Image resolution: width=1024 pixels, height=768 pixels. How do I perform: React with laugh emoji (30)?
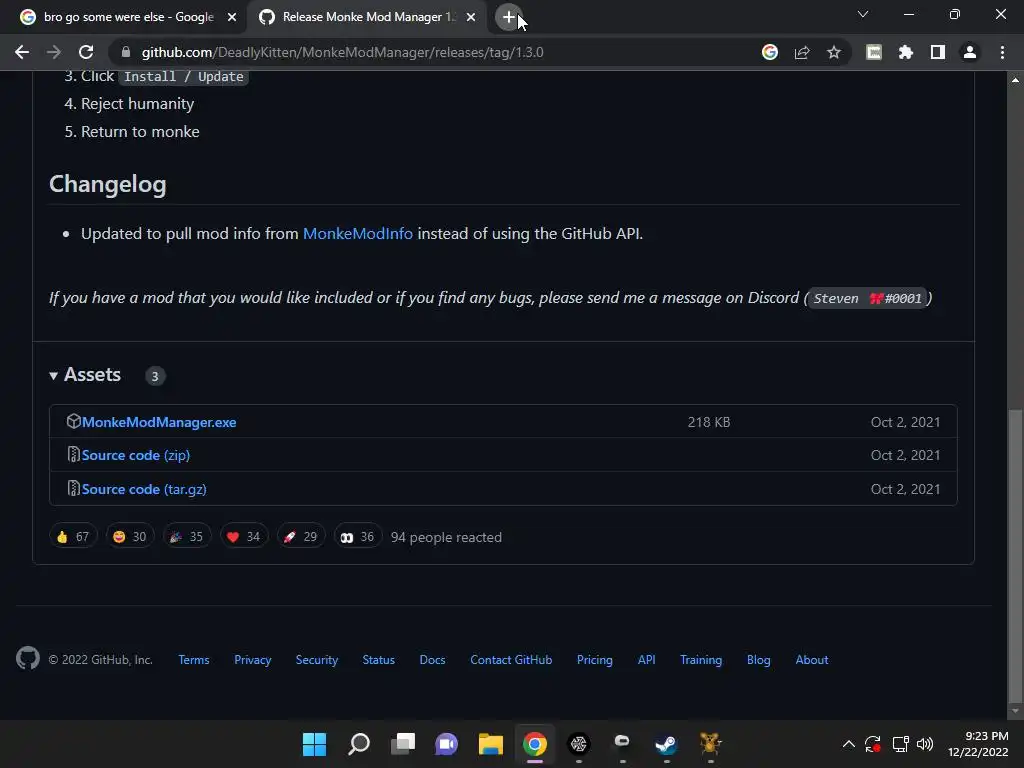point(129,537)
